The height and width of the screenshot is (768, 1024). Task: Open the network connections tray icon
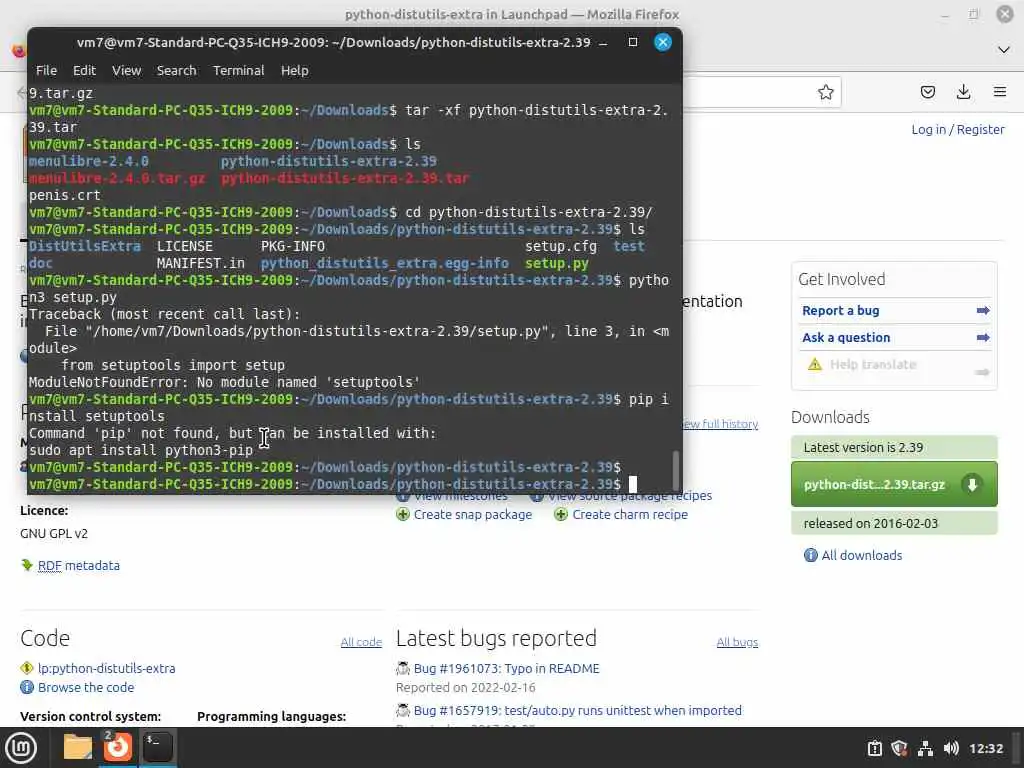pos(925,748)
